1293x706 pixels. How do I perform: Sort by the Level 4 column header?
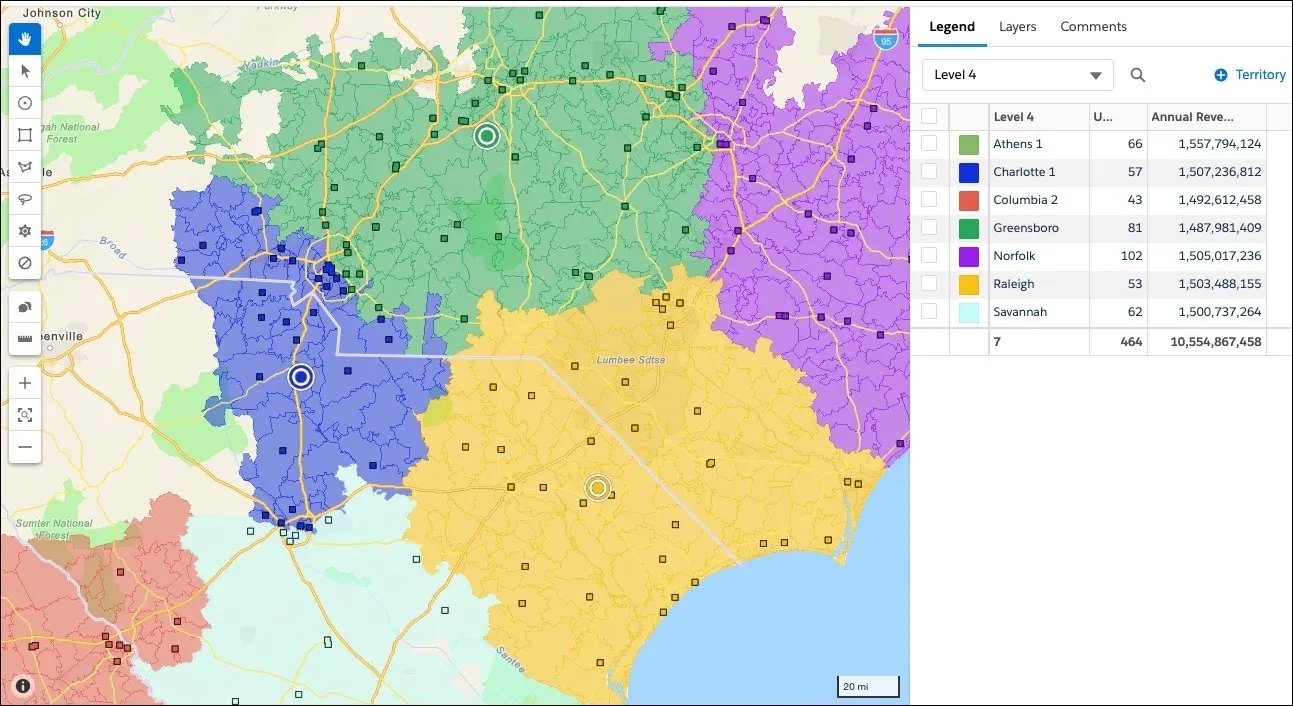[1038, 117]
